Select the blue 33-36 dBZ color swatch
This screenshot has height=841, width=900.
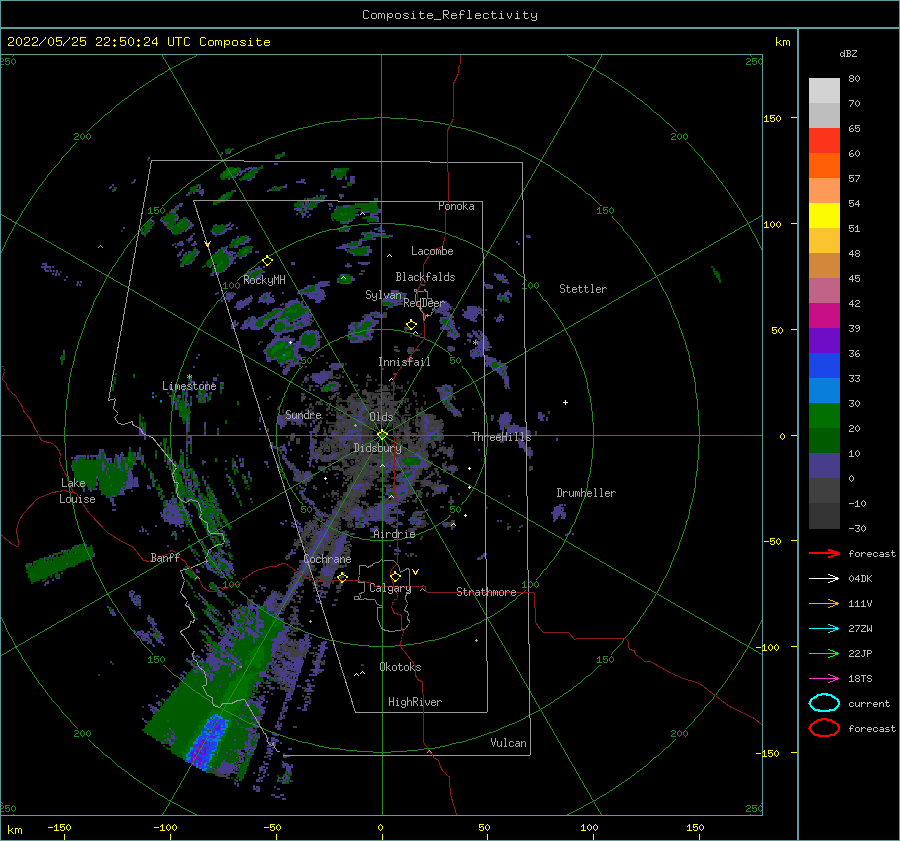tap(824, 366)
